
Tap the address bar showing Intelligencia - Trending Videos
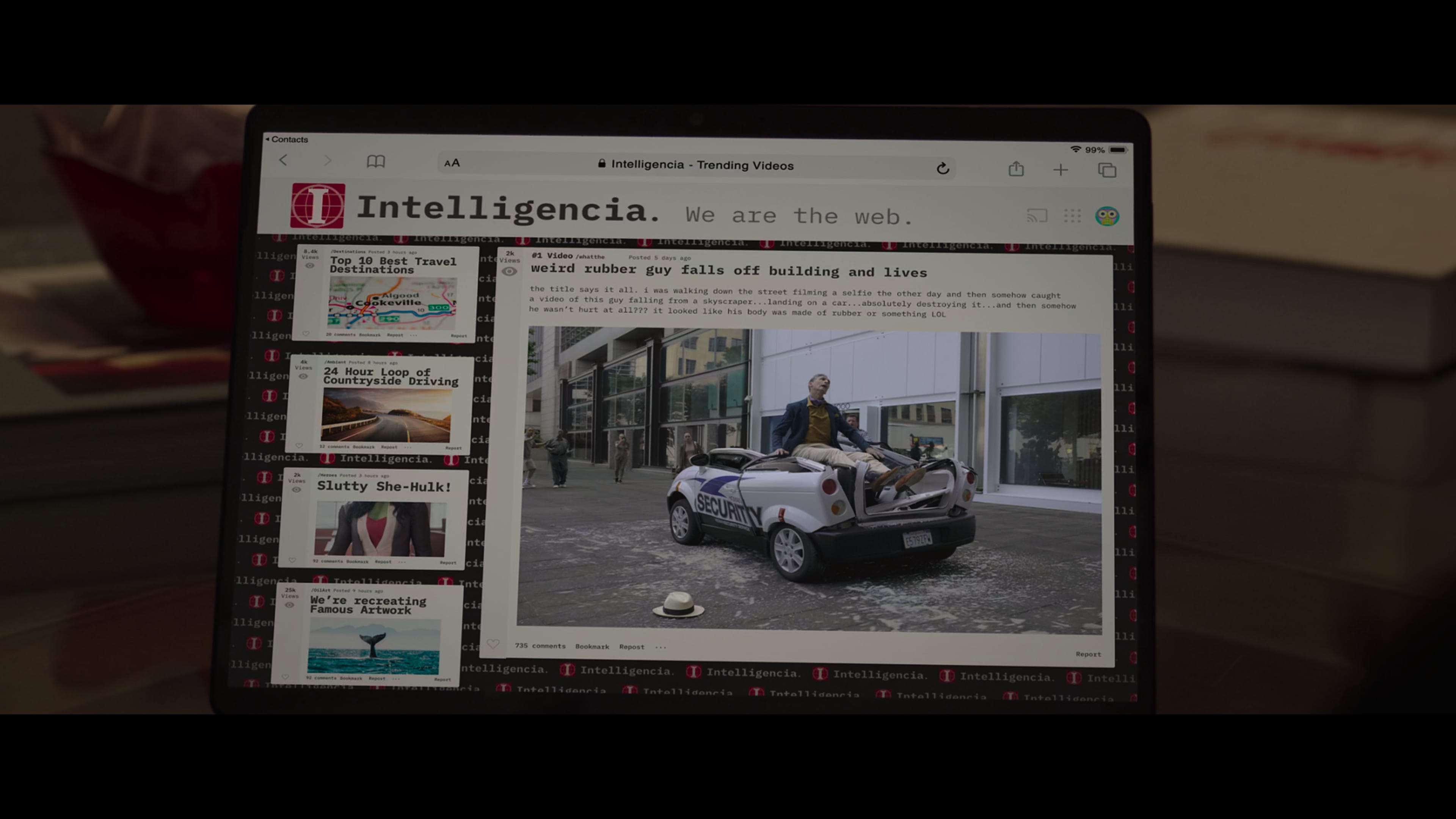(x=697, y=165)
